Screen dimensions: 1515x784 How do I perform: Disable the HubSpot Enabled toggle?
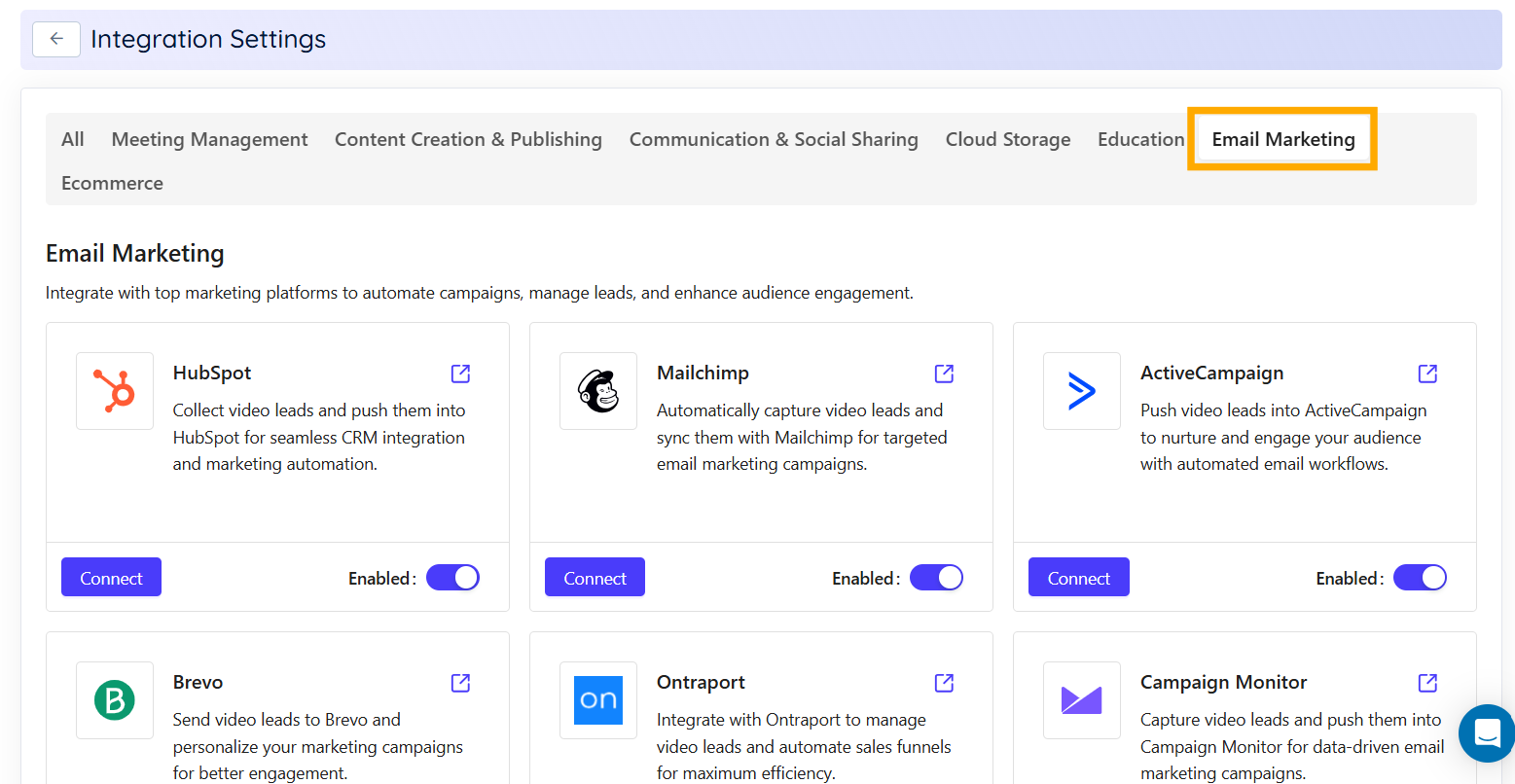(452, 577)
